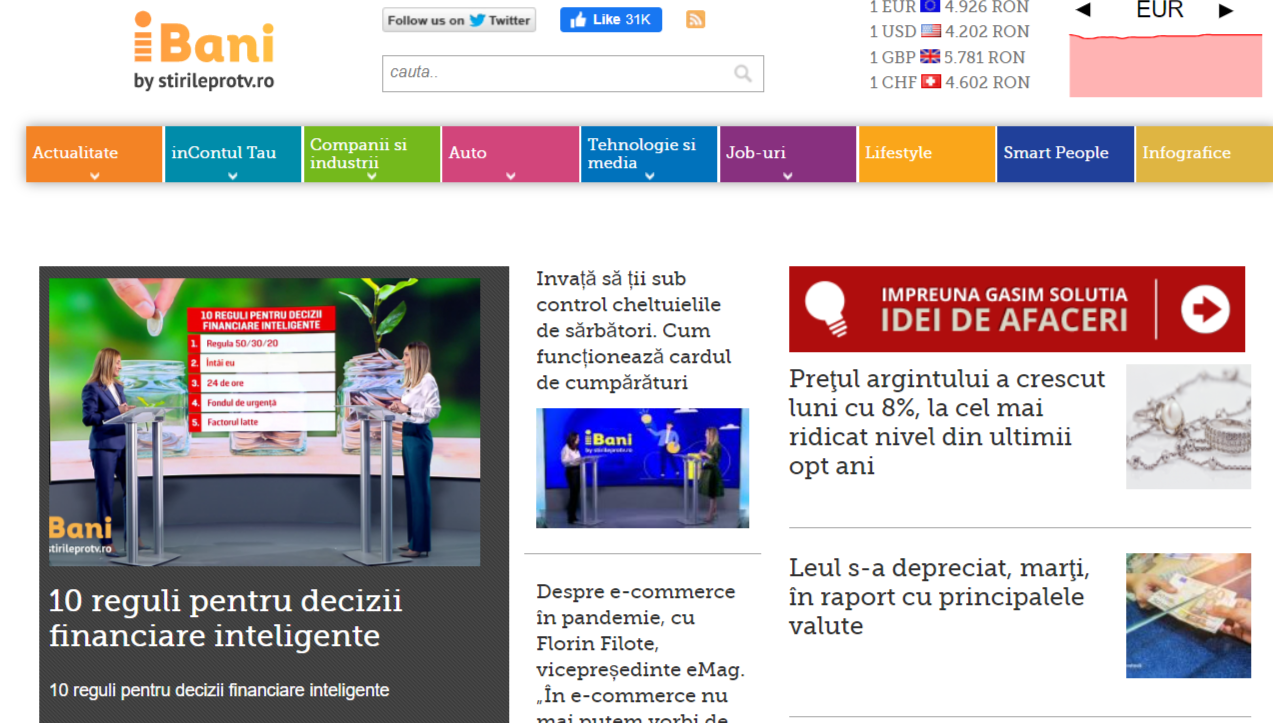1273x723 pixels.
Task: Expand the Job-uri dropdown arrow
Action: point(787,174)
